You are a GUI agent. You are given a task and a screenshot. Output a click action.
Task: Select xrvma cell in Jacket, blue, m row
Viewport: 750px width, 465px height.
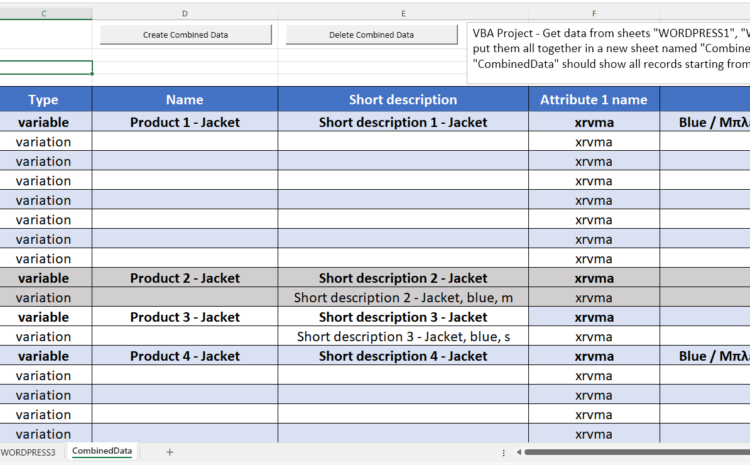(594, 298)
